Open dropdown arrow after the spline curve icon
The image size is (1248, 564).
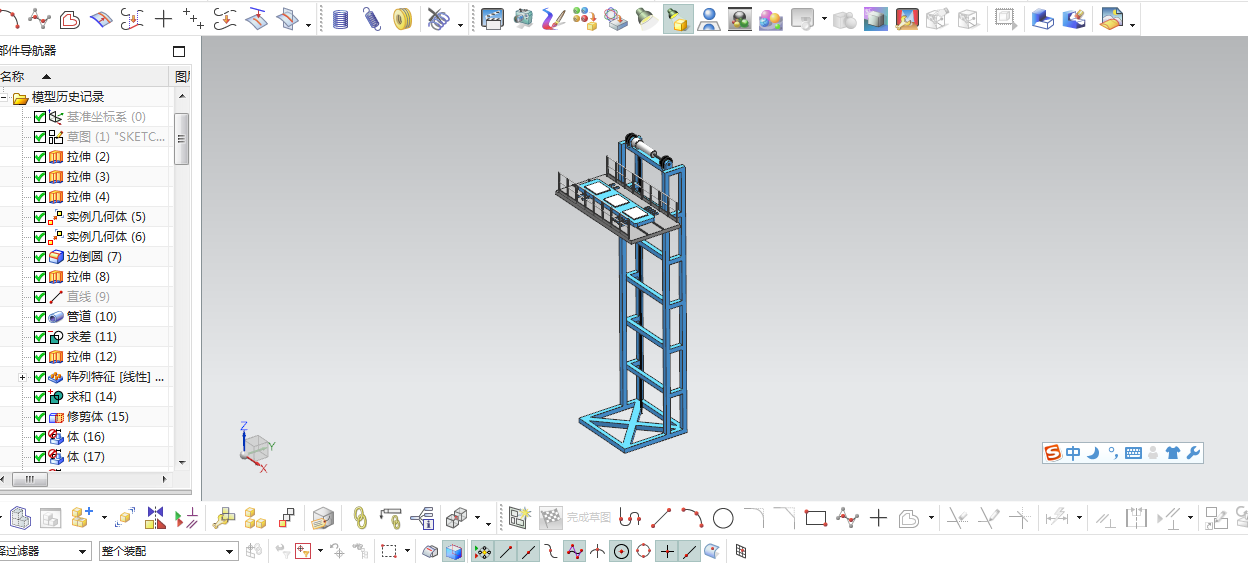point(931,518)
